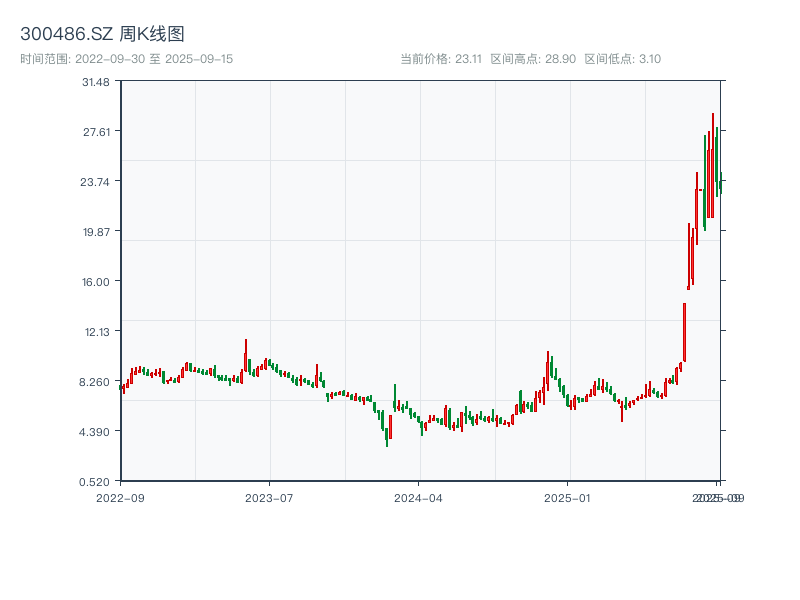
Task: Click the current price label 当前价格: 23.11
Action: click(x=441, y=59)
